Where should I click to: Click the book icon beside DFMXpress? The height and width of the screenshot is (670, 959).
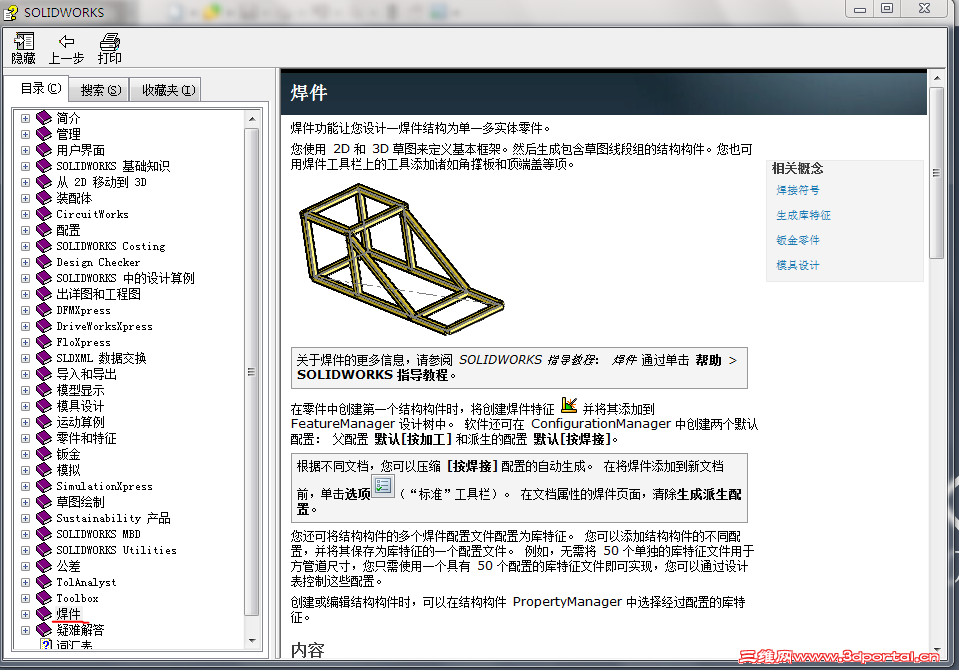click(x=44, y=310)
